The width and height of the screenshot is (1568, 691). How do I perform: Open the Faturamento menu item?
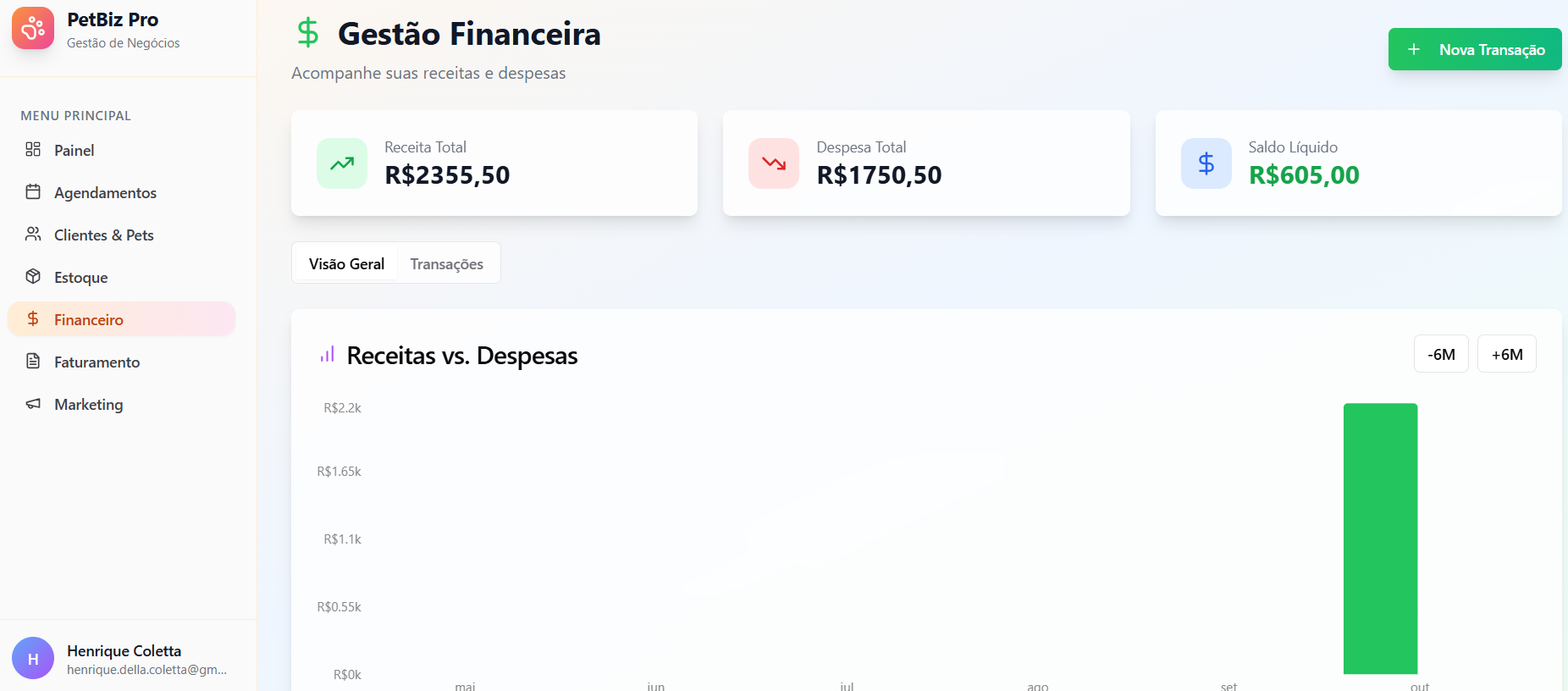(x=97, y=362)
